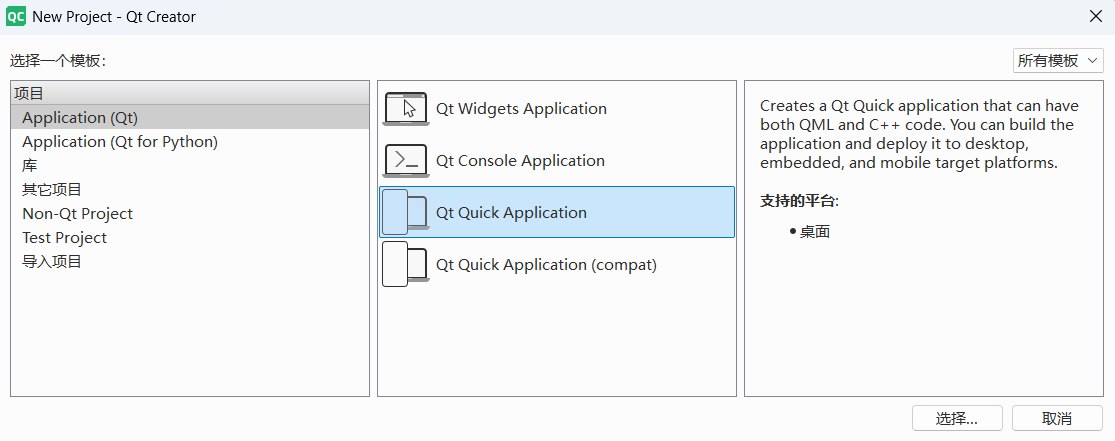
Task: Open the 所有模板 filter dropdown
Action: click(1057, 61)
